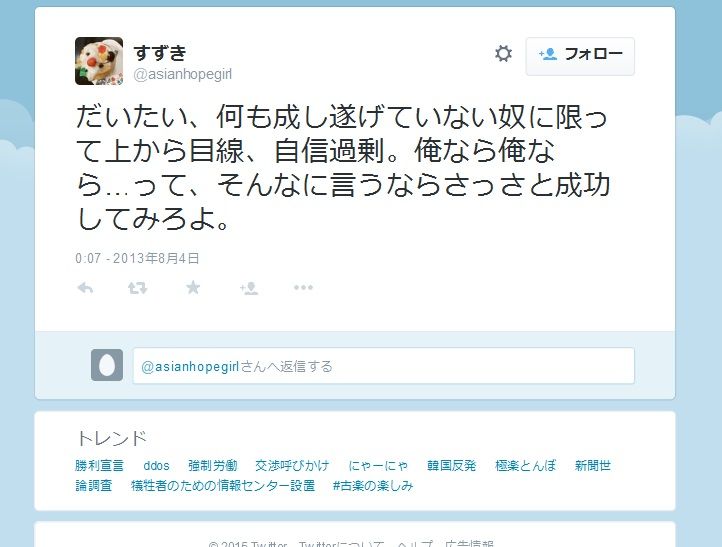Open the 極楽とんぼ trend link

tap(525, 466)
